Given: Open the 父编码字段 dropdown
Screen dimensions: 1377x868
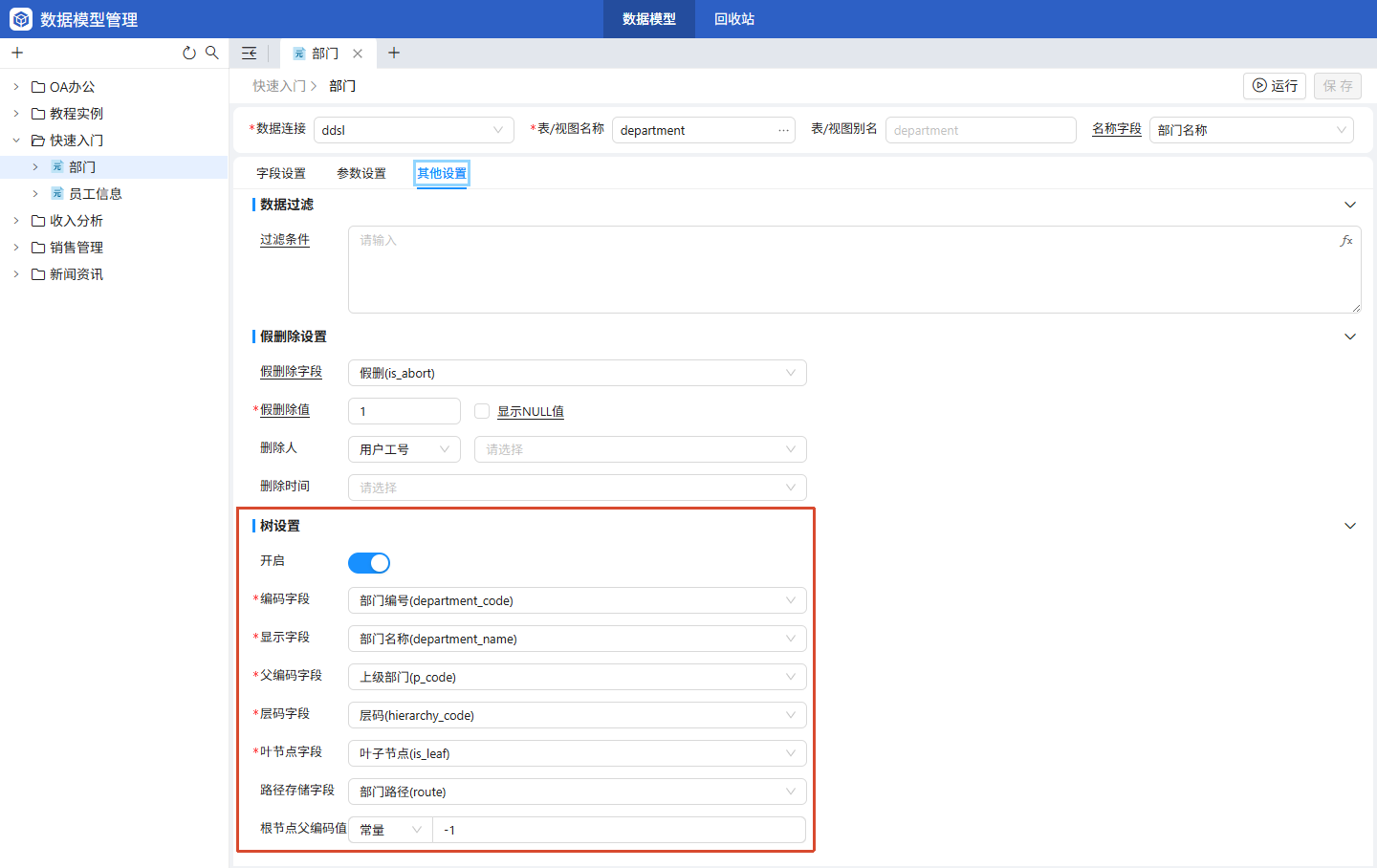Looking at the screenshot, I should pyautogui.click(x=578, y=677).
